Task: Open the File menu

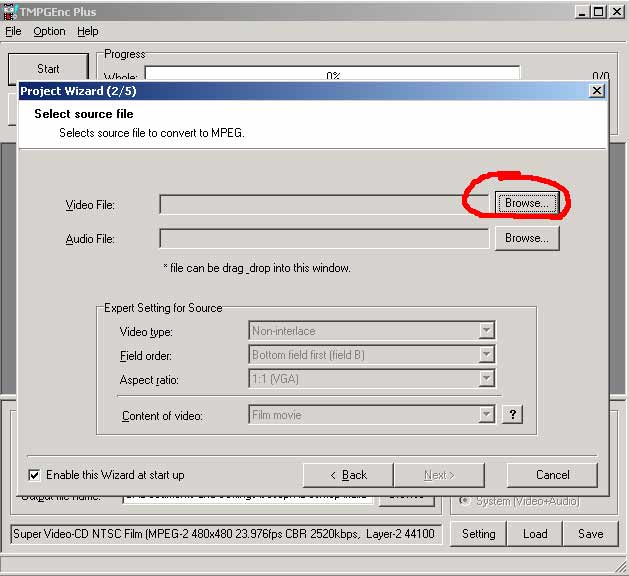Action: click(13, 31)
